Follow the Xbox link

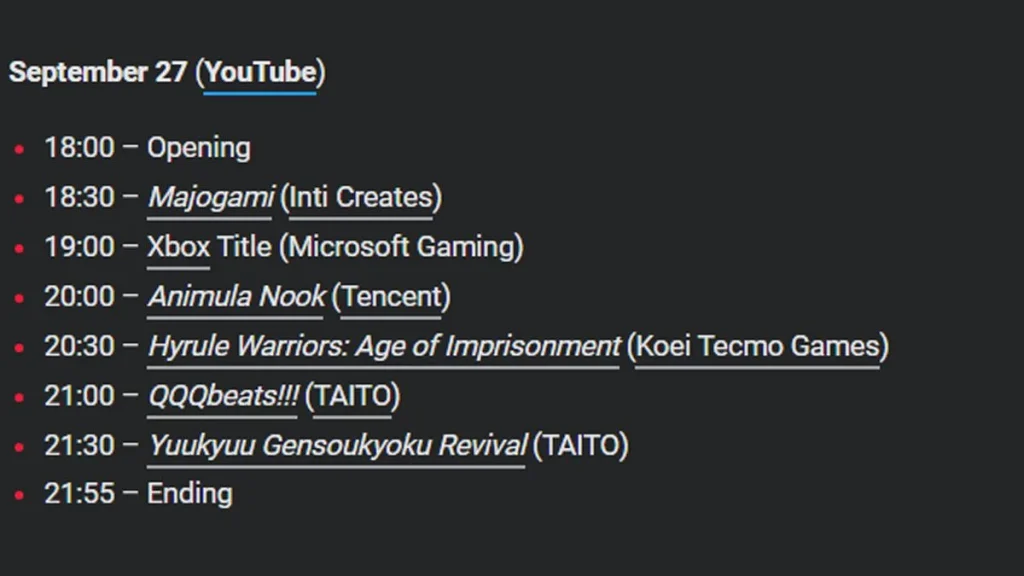(x=178, y=246)
